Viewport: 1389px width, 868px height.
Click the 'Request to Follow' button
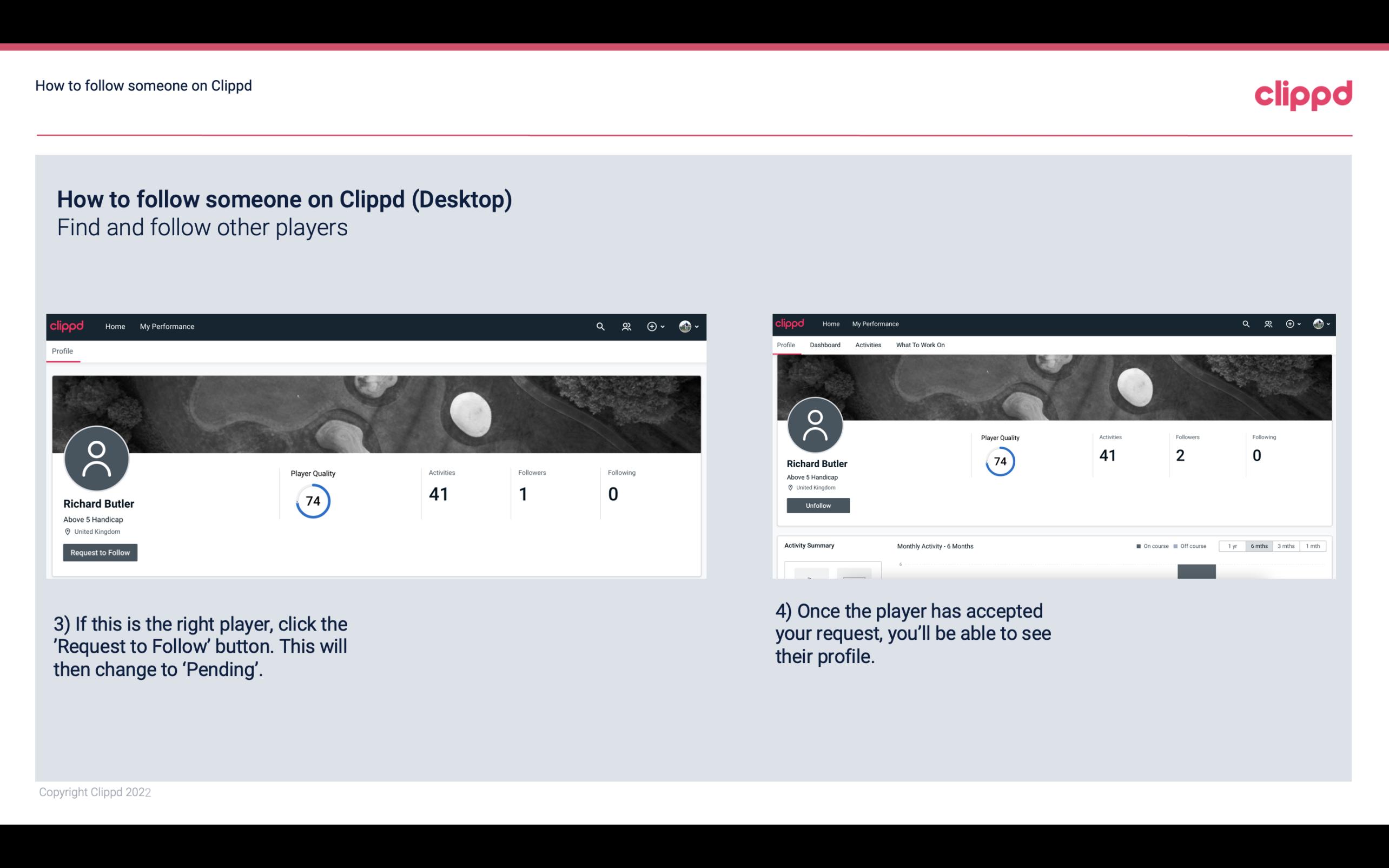100,552
